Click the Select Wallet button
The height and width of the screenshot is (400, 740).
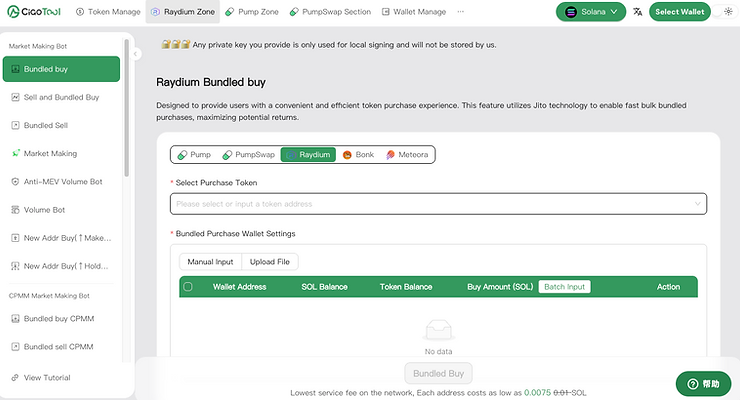[x=680, y=12]
